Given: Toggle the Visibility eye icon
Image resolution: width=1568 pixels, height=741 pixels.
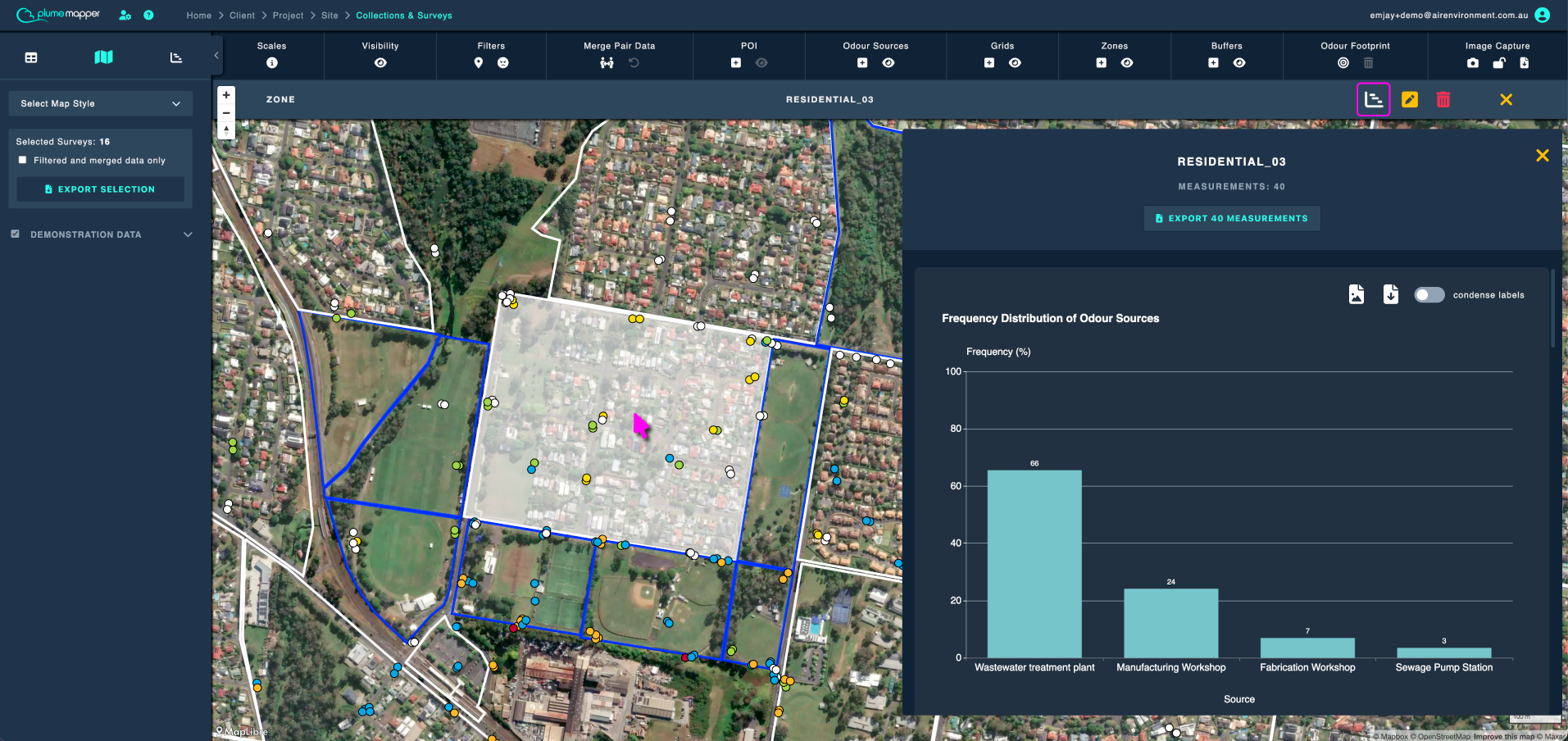Looking at the screenshot, I should click(380, 63).
